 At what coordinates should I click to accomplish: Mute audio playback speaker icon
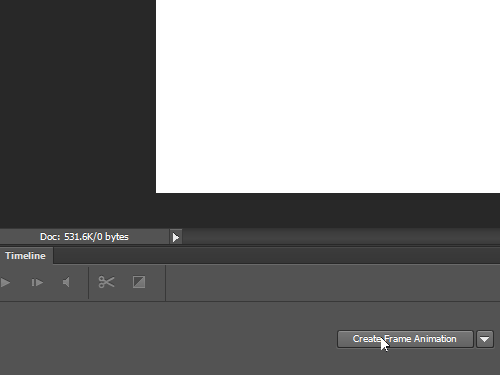coord(66,282)
